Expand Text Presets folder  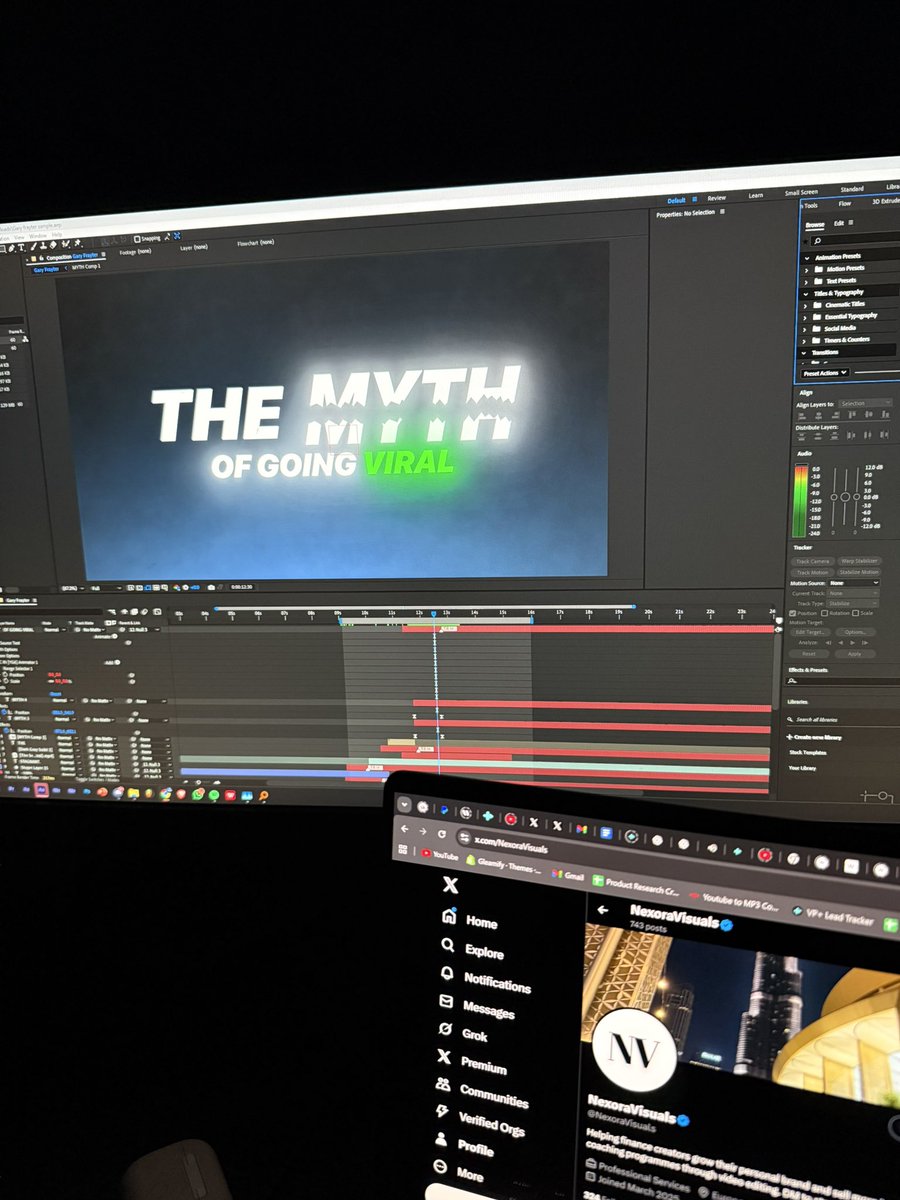point(807,280)
